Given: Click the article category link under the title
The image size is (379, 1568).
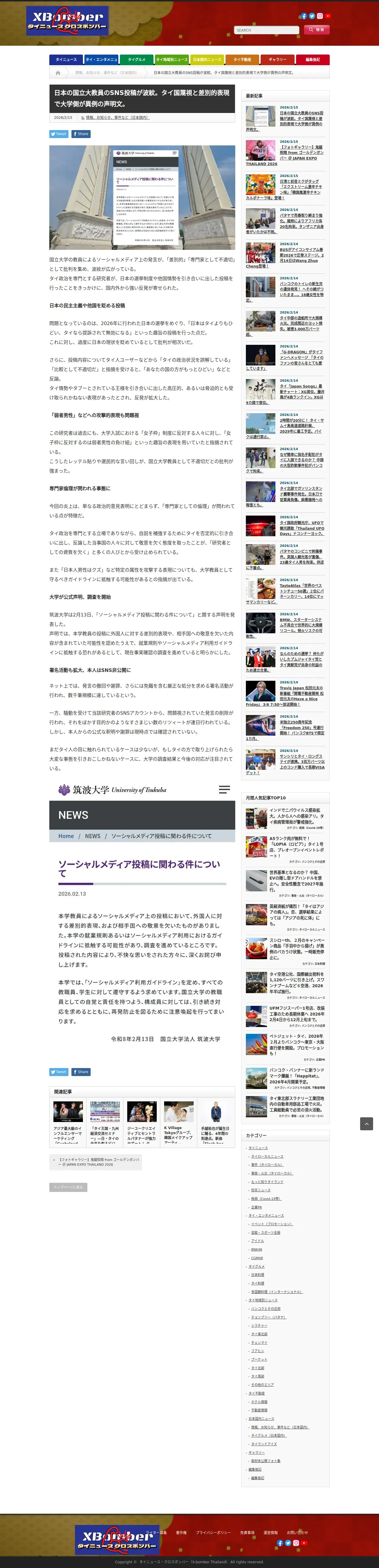Looking at the screenshot, I should [x=117, y=117].
